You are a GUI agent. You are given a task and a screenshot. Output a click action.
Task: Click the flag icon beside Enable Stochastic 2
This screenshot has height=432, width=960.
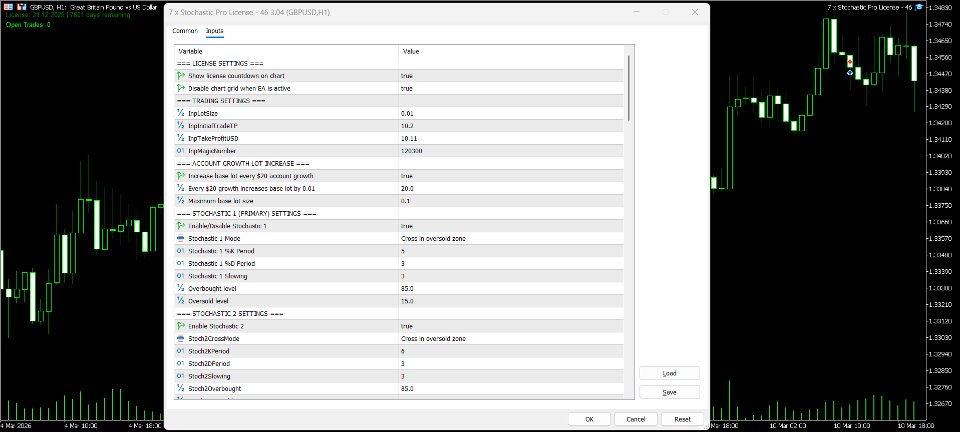pos(181,326)
